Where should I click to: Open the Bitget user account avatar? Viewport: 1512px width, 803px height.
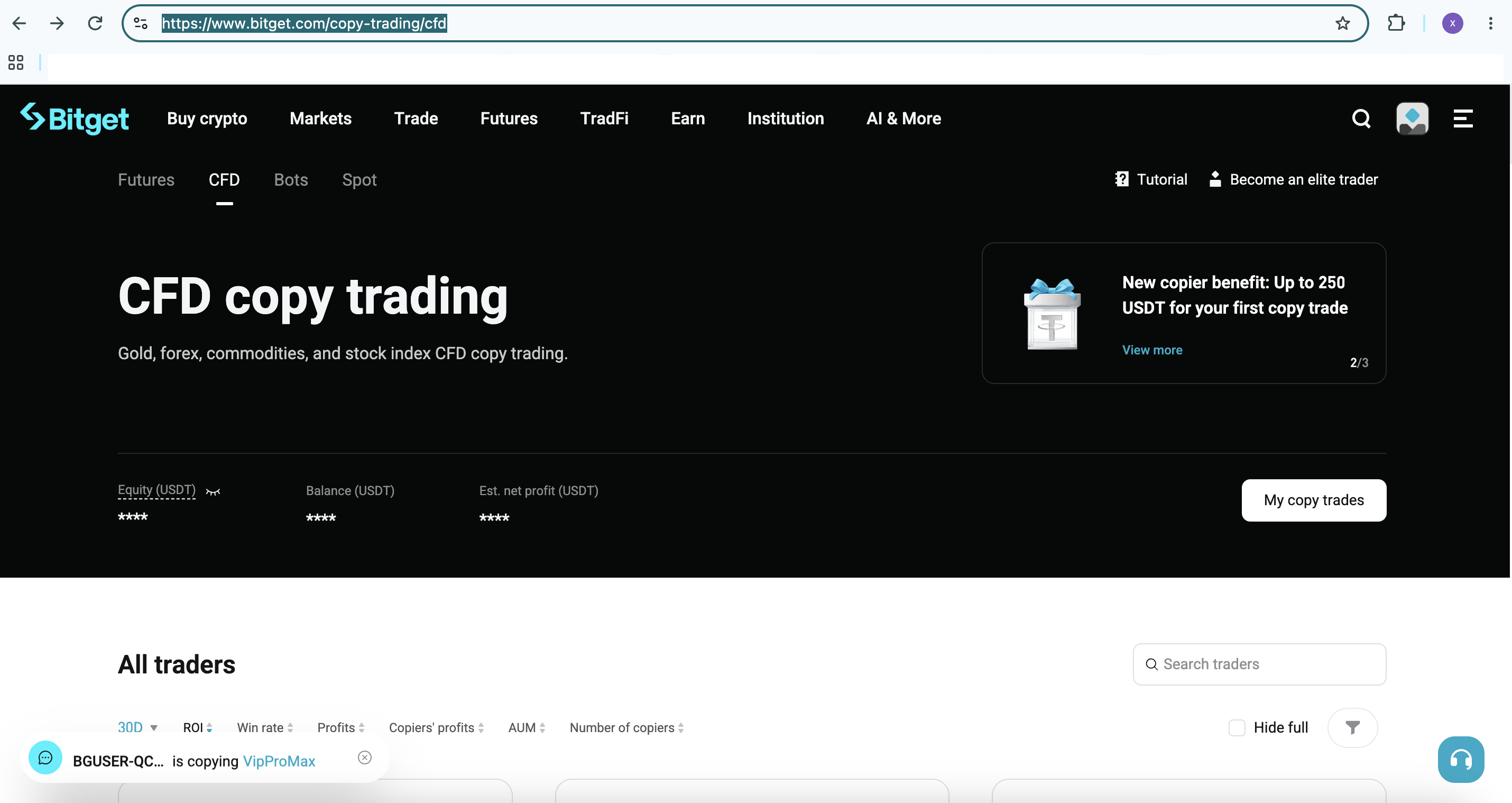pos(1412,118)
